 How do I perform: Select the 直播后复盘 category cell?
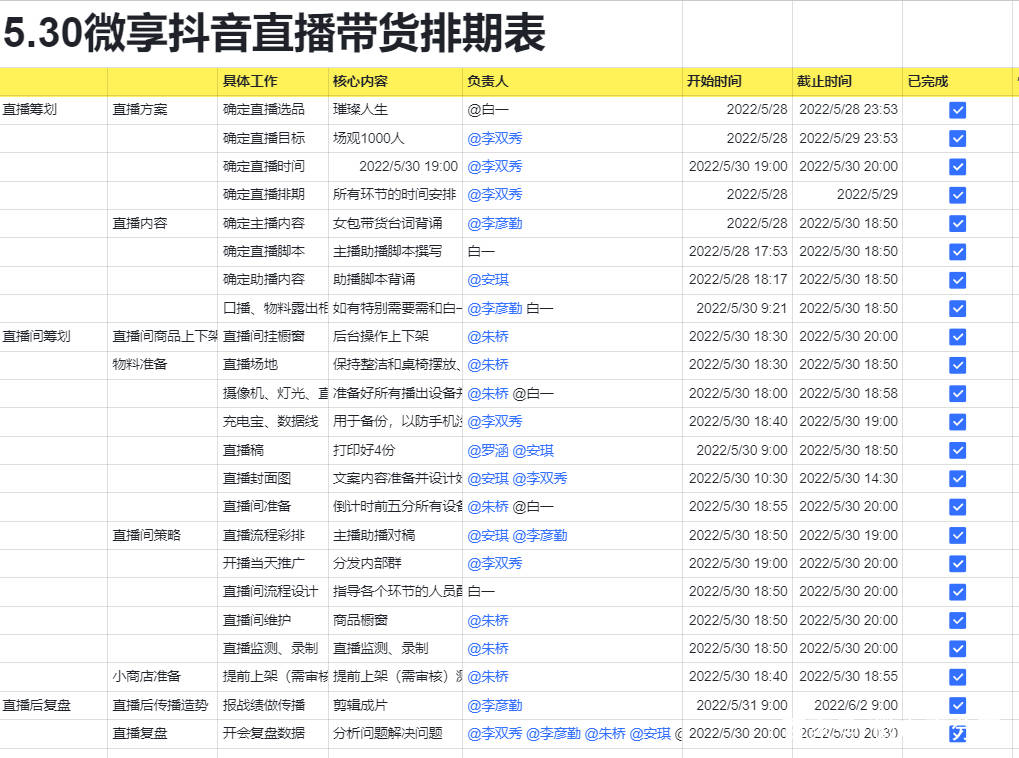click(x=53, y=705)
